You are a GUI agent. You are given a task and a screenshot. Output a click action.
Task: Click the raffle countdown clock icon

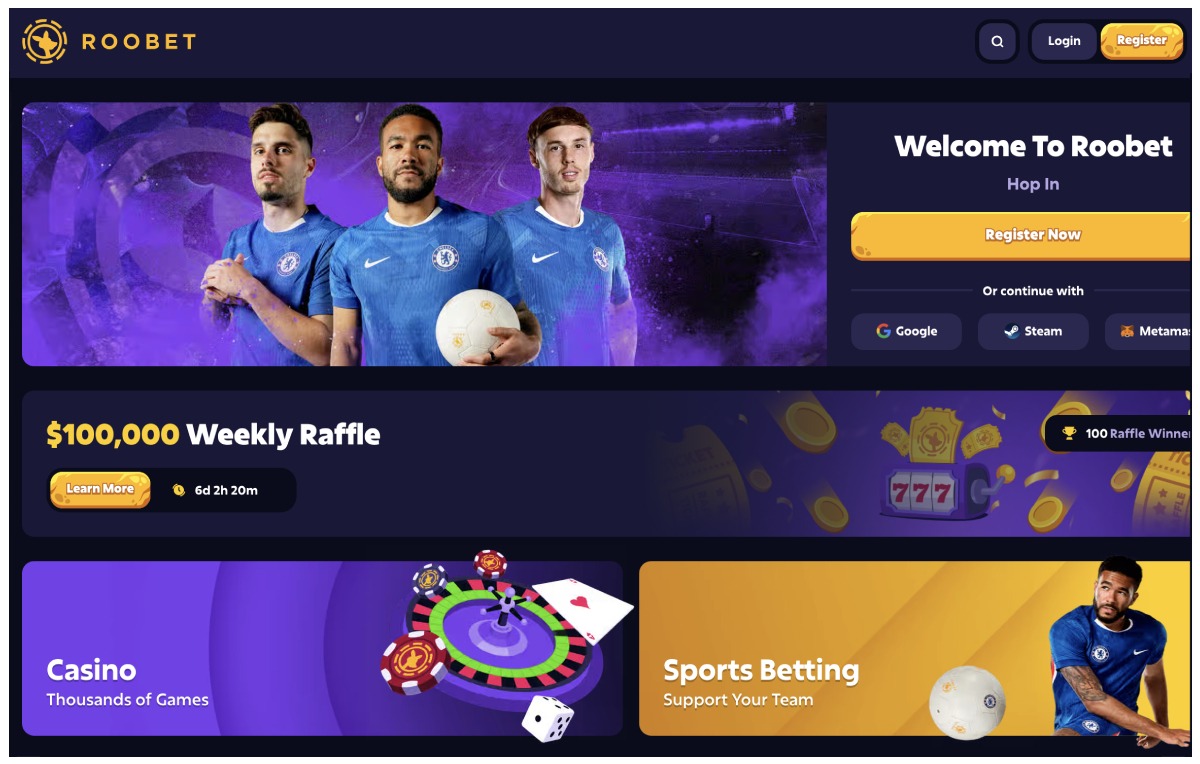pyautogui.click(x=179, y=490)
